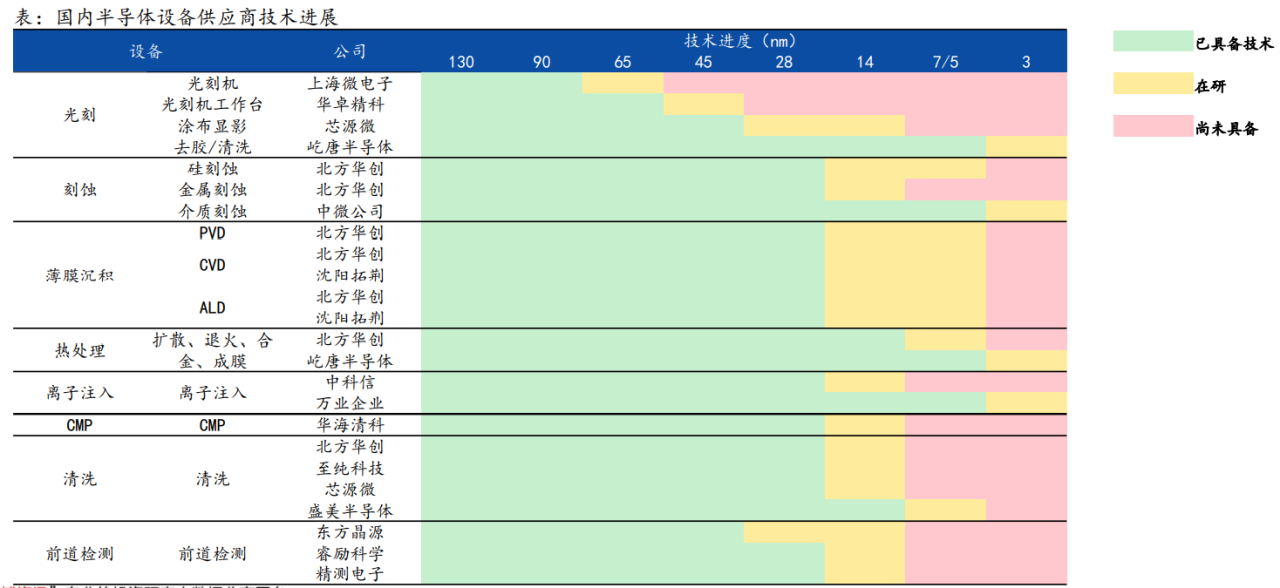Select the 中微公司 company entry
This screenshot has height=588, width=1280.
click(x=348, y=211)
